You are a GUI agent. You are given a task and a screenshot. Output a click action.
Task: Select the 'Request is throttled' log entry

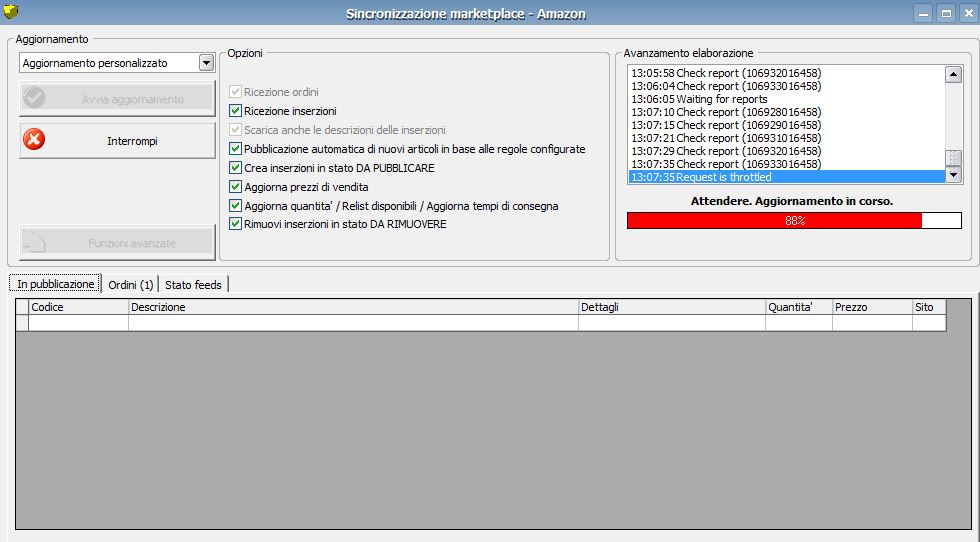786,177
